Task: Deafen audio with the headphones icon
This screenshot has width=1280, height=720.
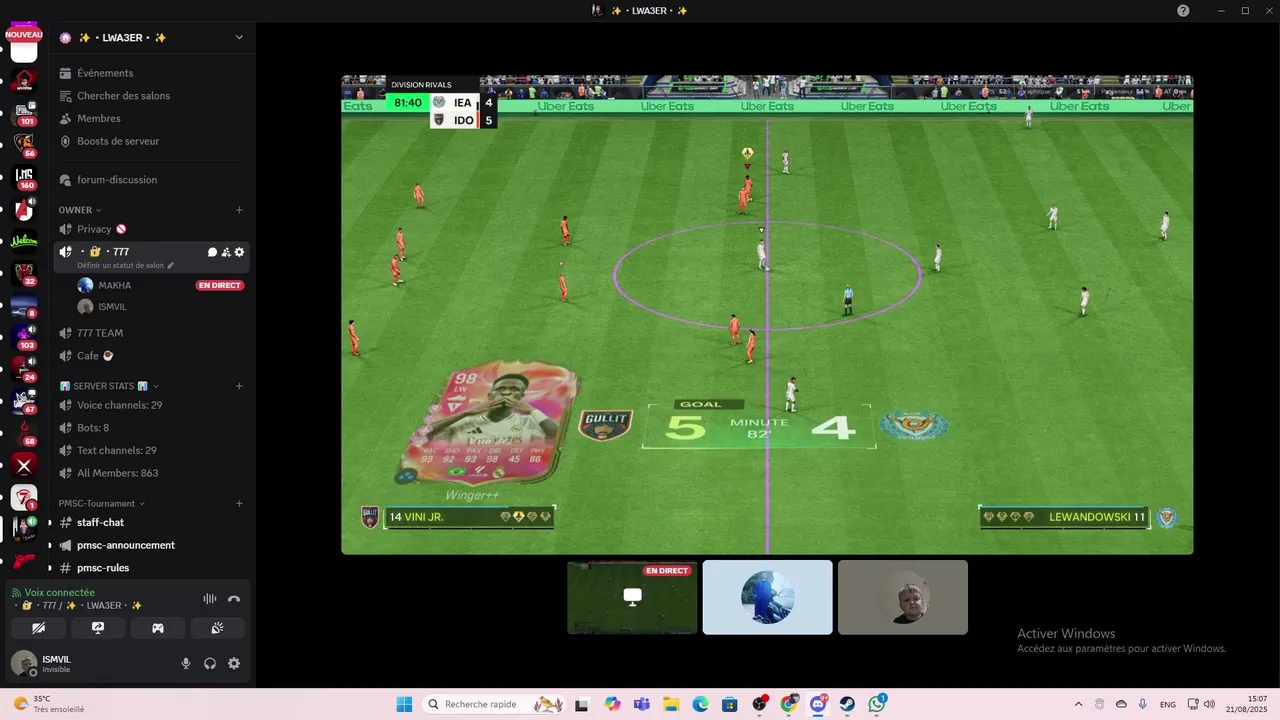Action: 210,663
